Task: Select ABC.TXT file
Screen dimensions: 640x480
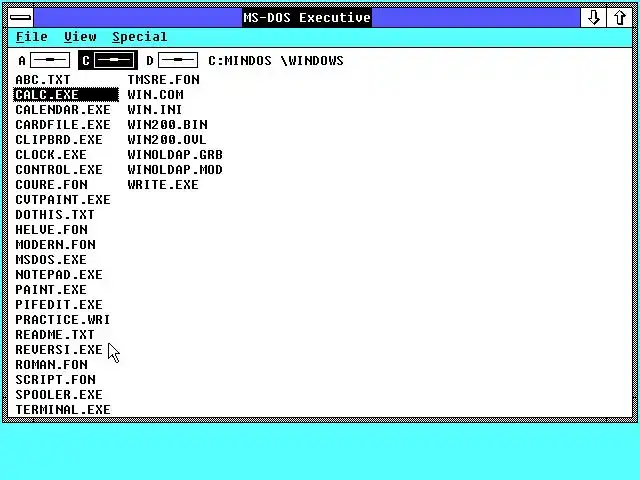Action: click(43, 80)
